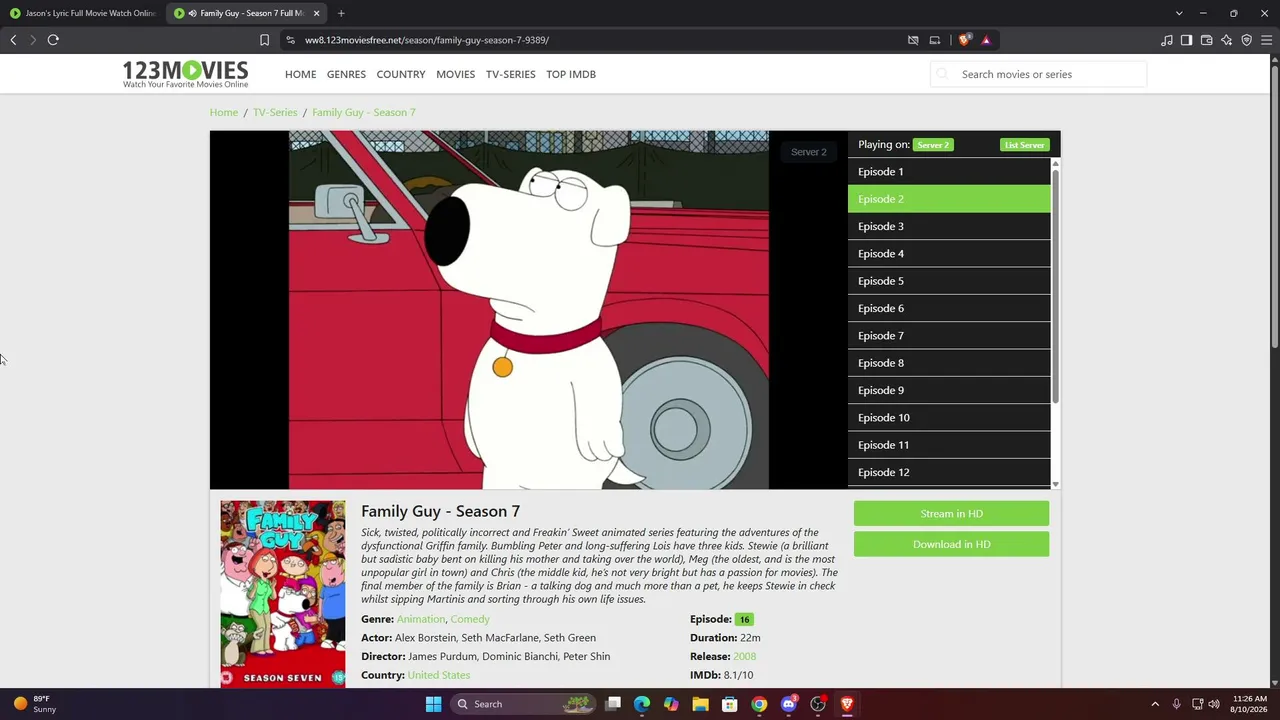This screenshot has width=1280, height=720.
Task: Play Episode 4 from the list
Action: tap(949, 254)
